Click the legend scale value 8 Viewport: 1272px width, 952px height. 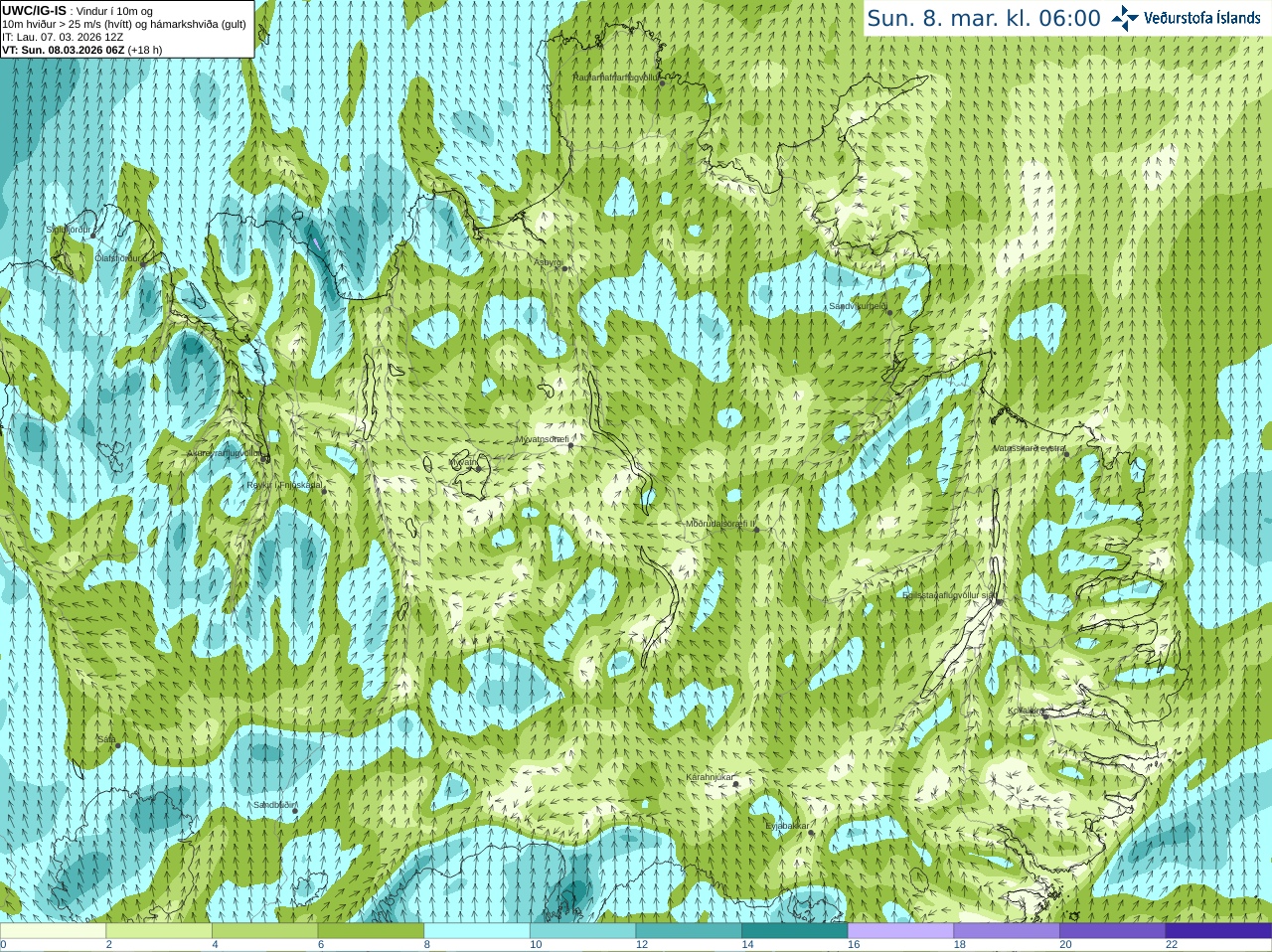point(427,945)
